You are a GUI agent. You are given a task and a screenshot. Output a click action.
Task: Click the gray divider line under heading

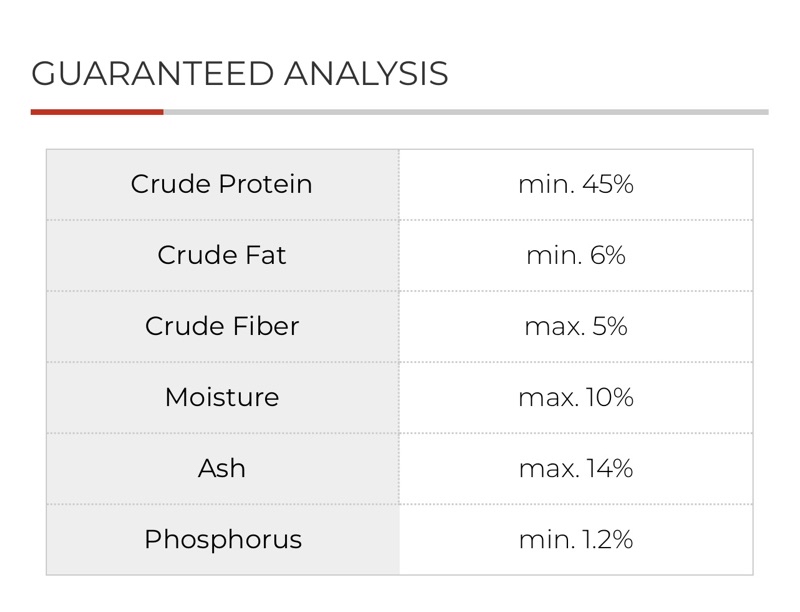[x=466, y=112]
